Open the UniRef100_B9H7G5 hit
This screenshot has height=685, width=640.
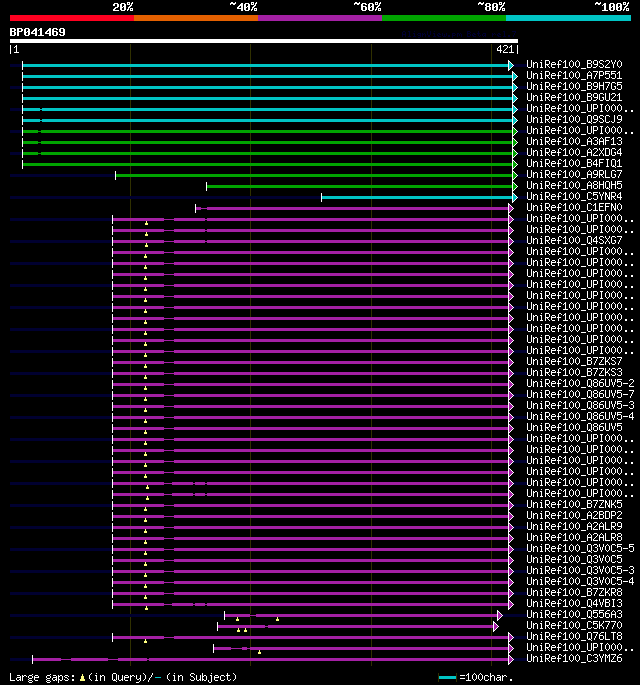pyautogui.click(x=574, y=86)
